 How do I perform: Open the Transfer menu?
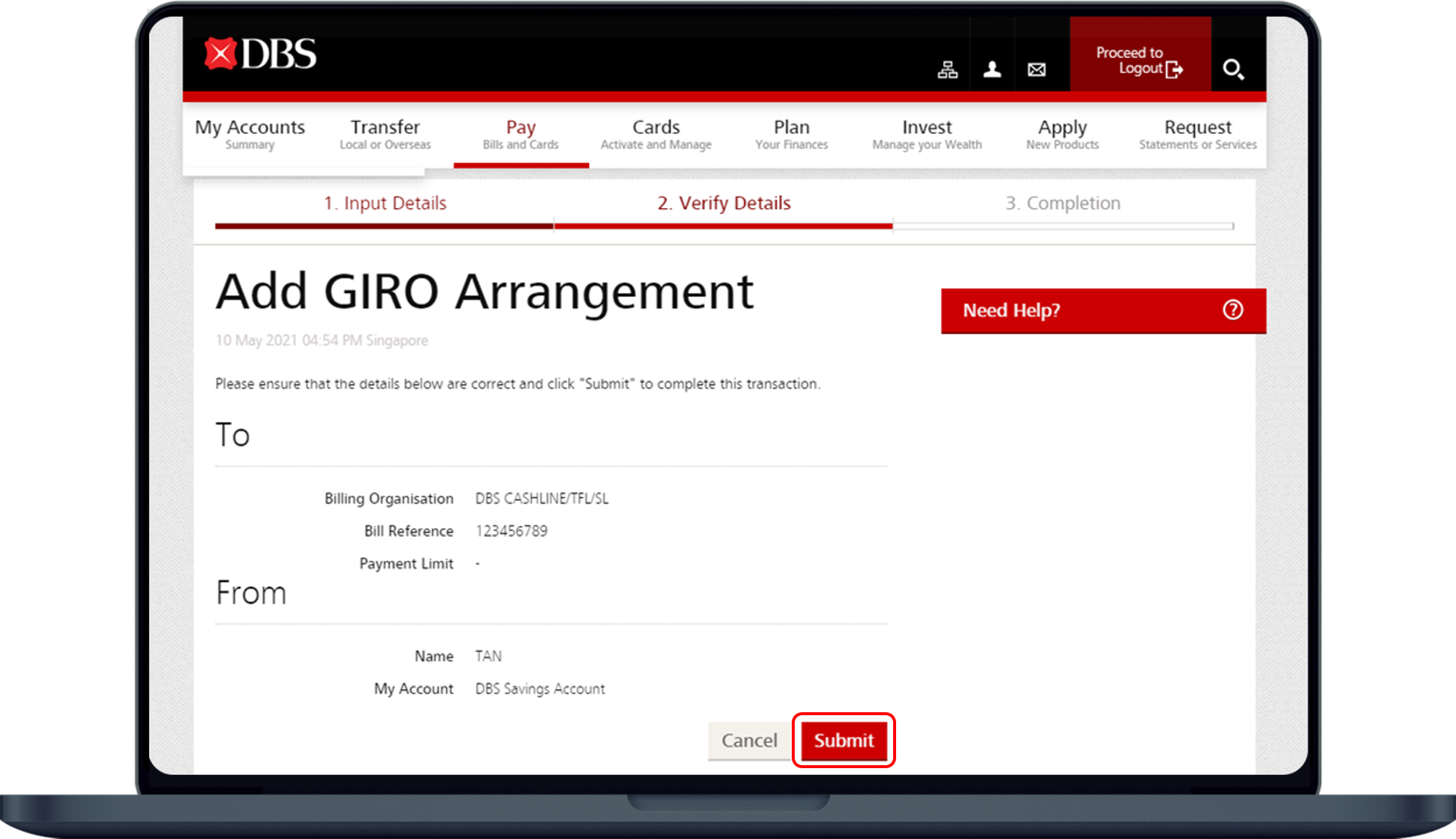[x=385, y=134]
